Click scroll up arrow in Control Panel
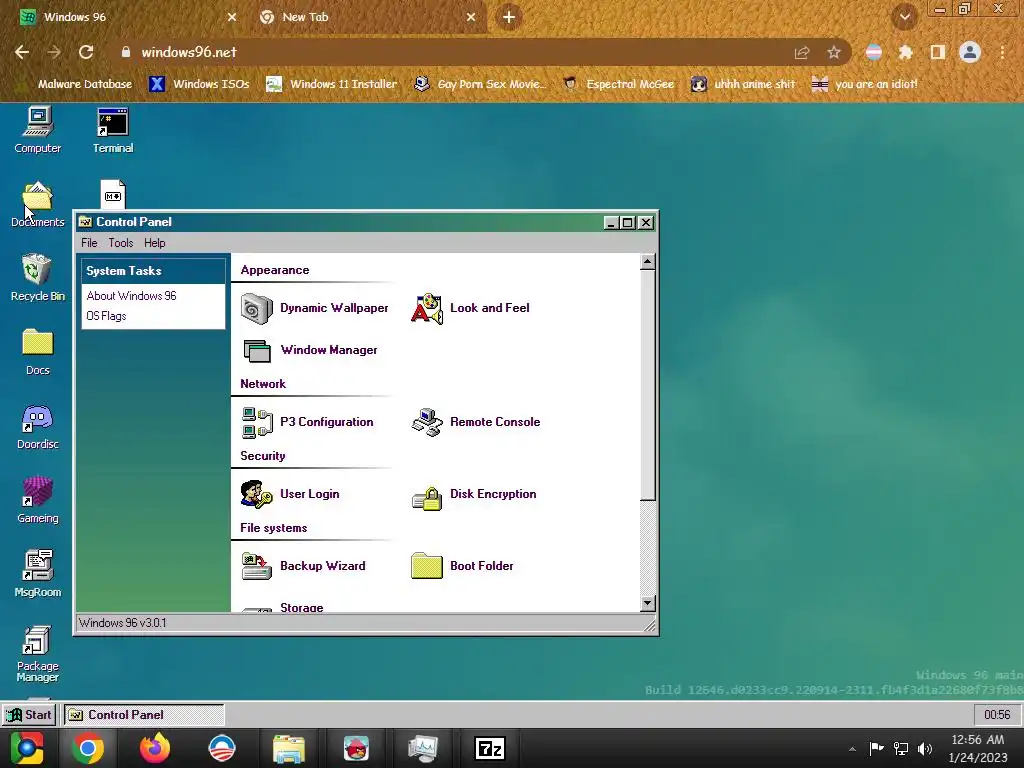Viewport: 1024px width, 768px height. (647, 262)
